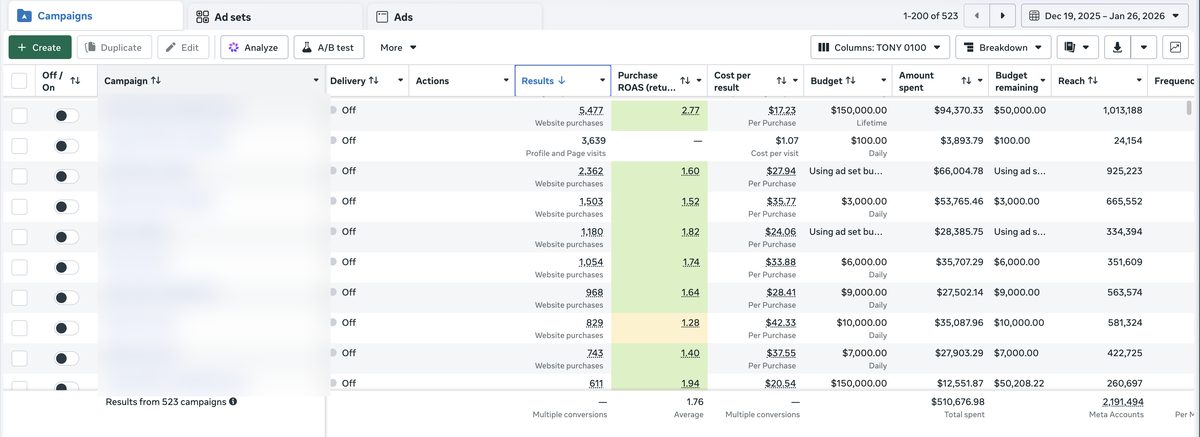Click the Frequency column header
The image size is (1200, 437).
1174,81
